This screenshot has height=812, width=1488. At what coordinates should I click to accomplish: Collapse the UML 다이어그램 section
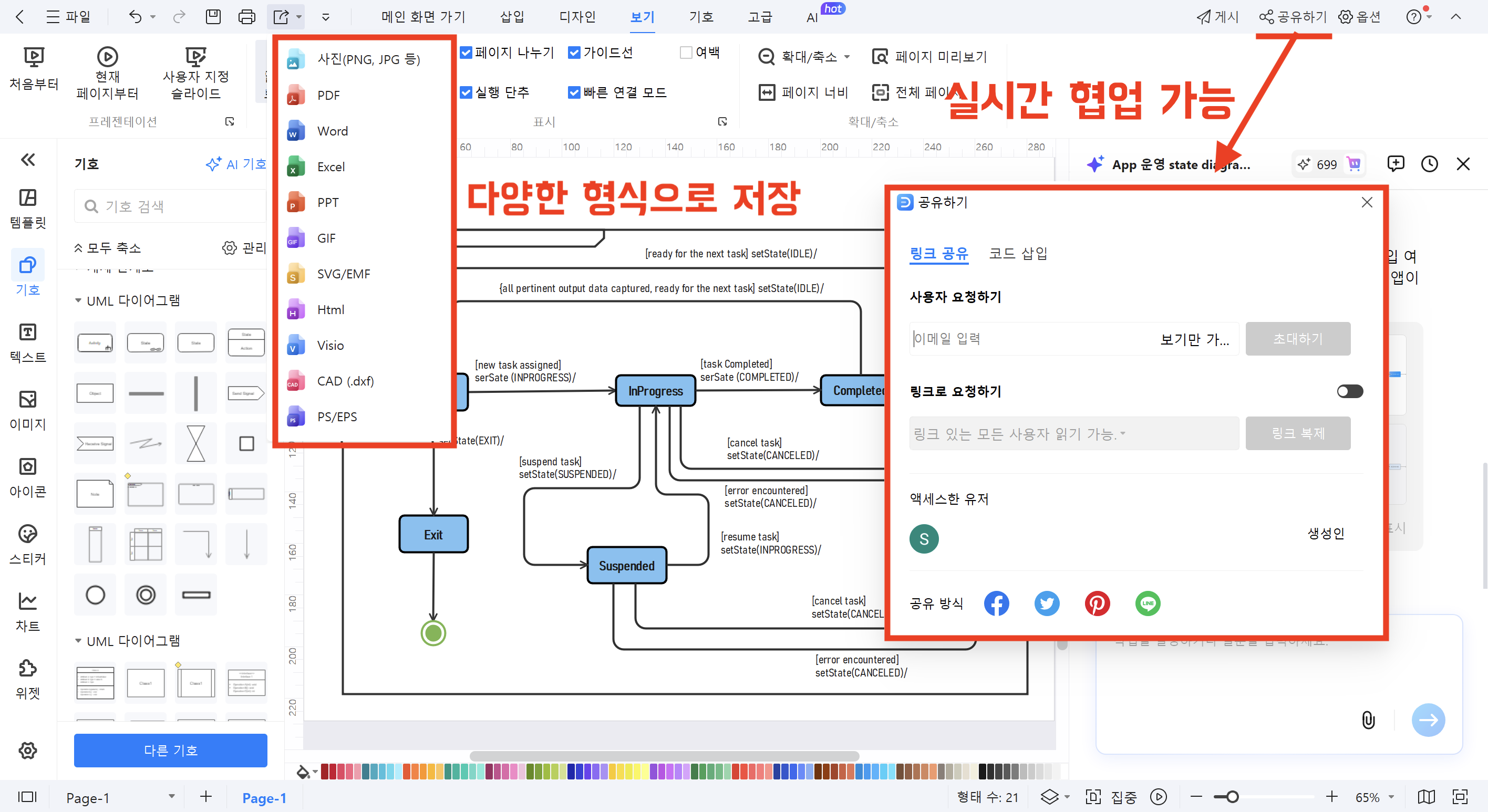click(79, 300)
